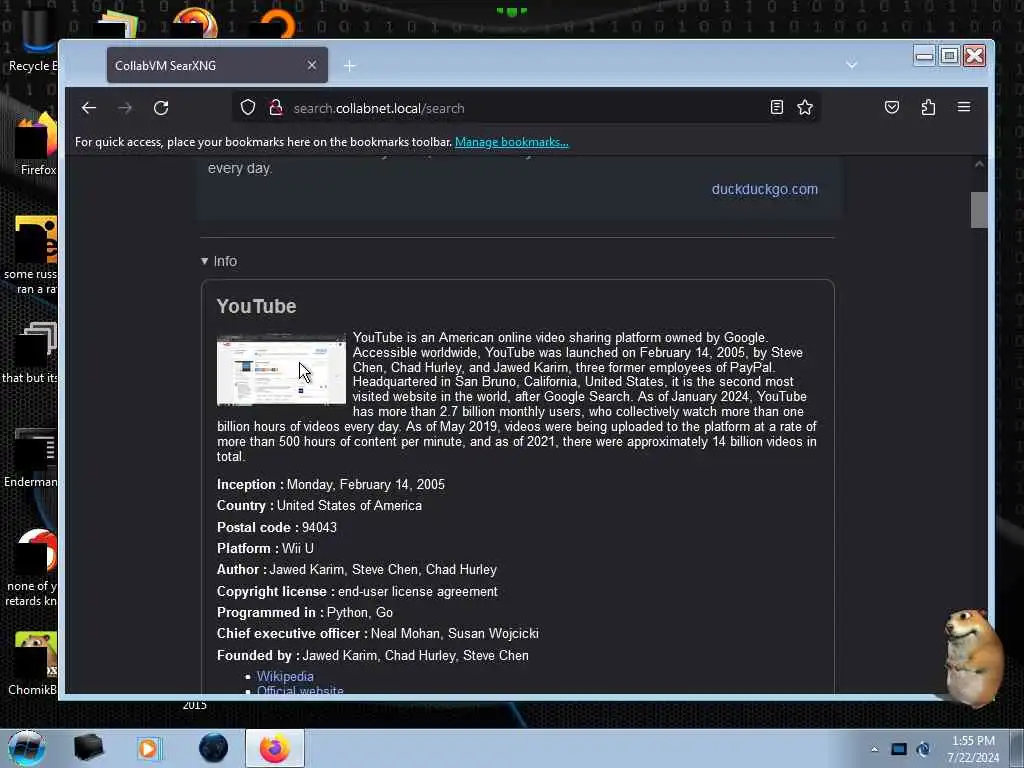1024x768 pixels.
Task: Click the page vertical scrollbar thumb
Action: coord(978,210)
